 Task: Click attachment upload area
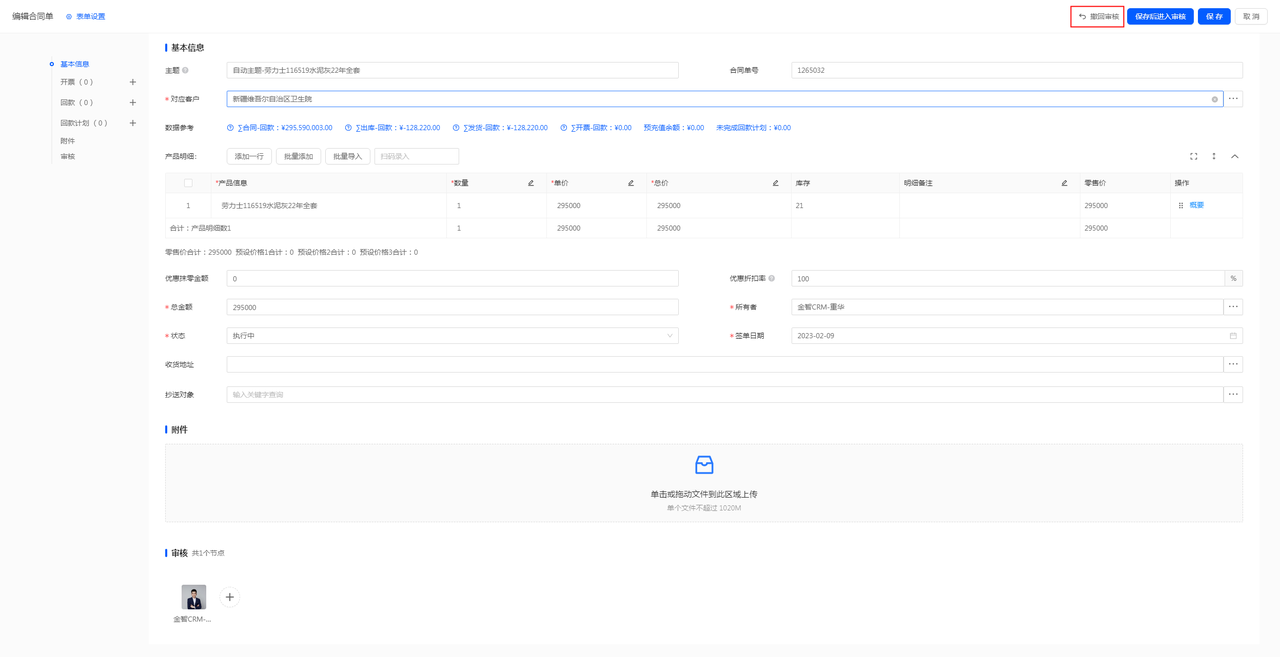point(704,483)
